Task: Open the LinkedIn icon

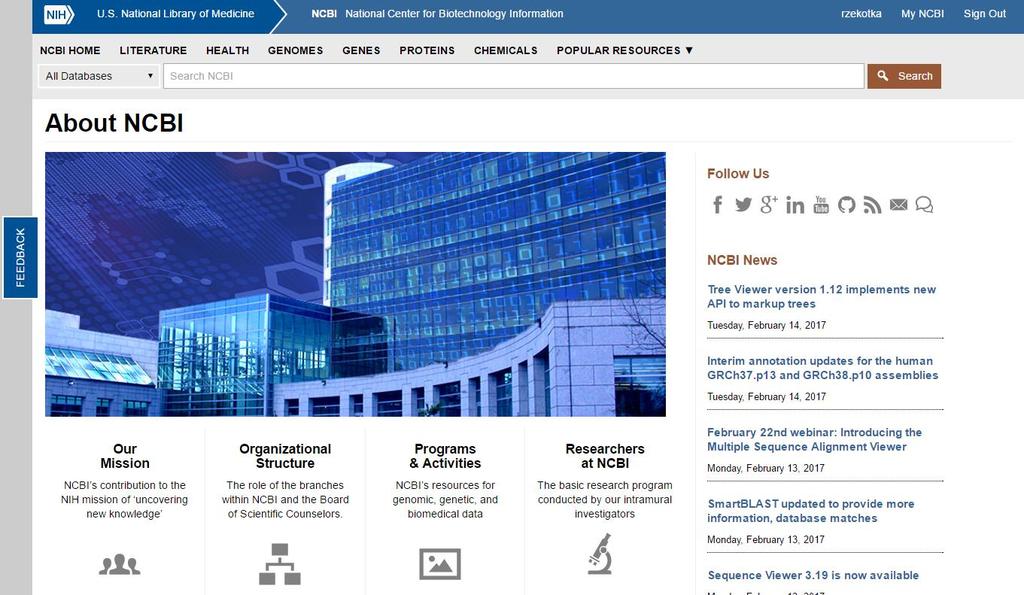Action: coord(795,205)
